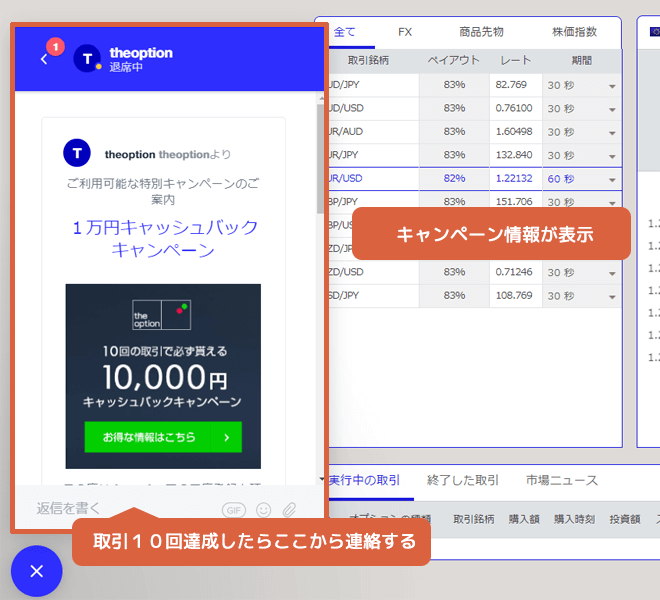
Task: Click the レート column header
Action: pyautogui.click(x=516, y=61)
